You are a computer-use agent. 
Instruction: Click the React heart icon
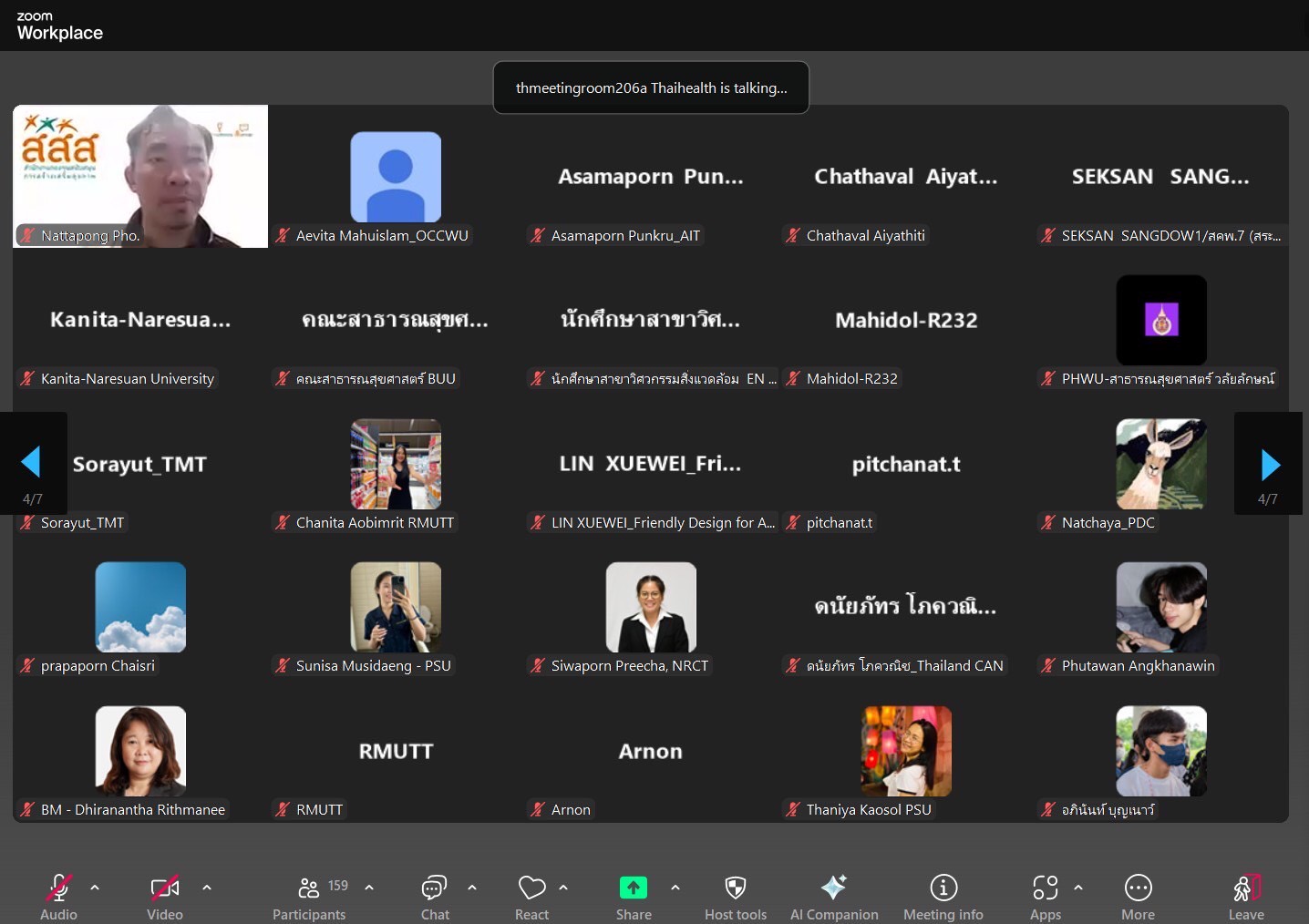(531, 888)
